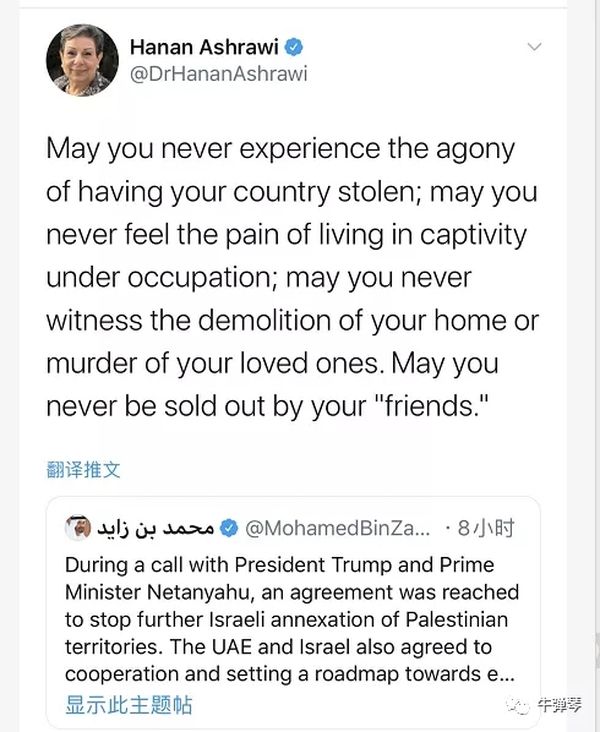Image resolution: width=600 pixels, height=732 pixels.
Task: Click the quoted tweet's small avatar
Action: 78,526
